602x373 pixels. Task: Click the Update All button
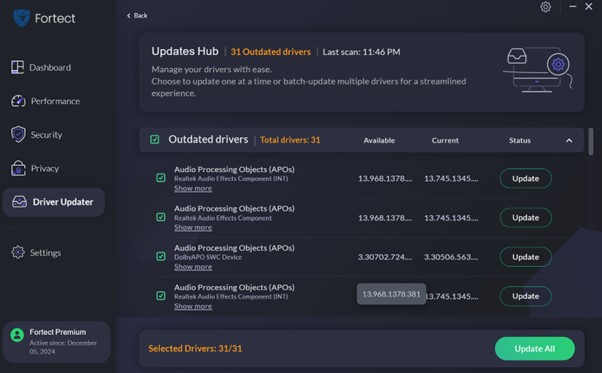[x=535, y=348]
